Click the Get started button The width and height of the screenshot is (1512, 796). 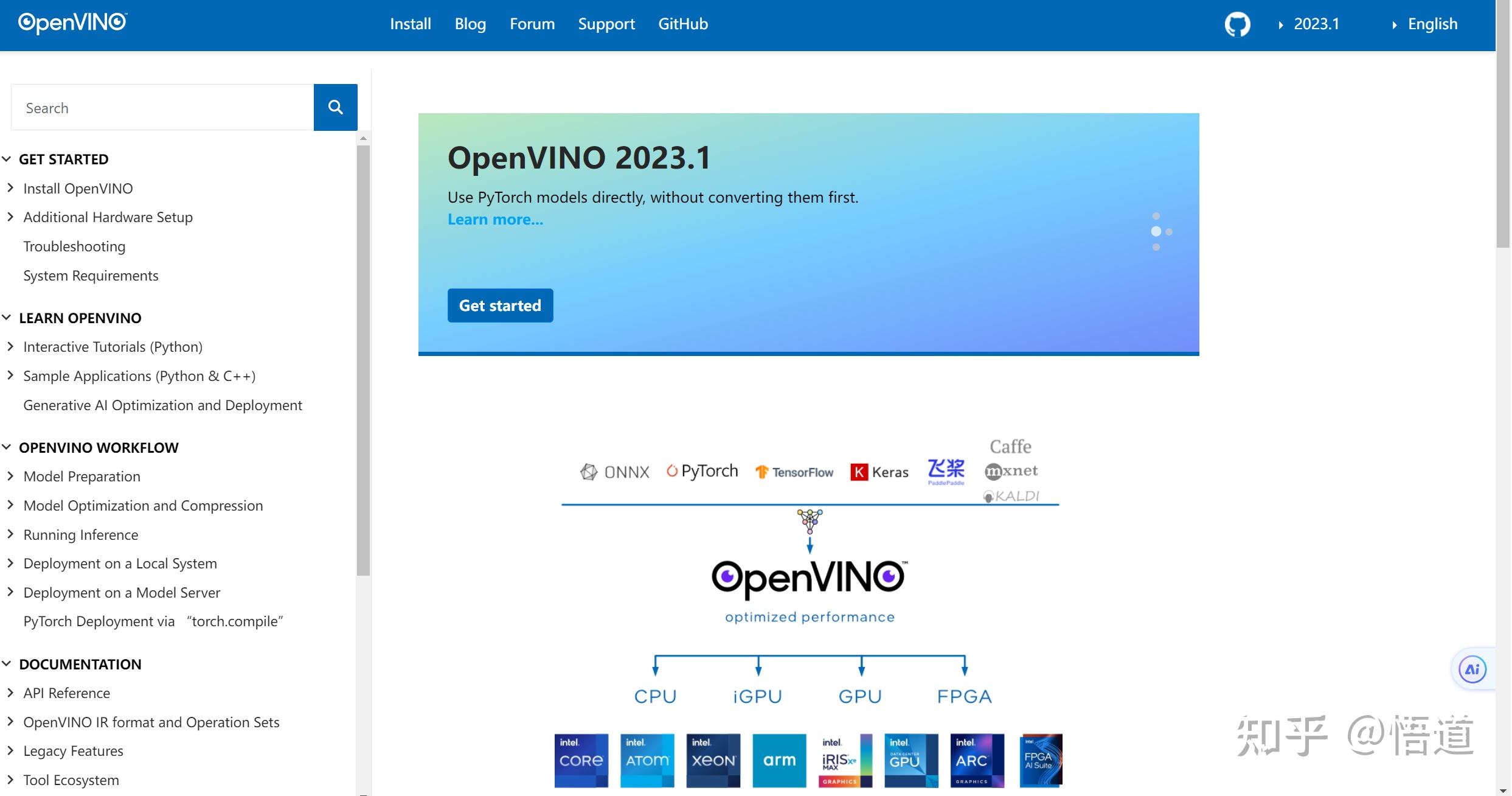click(x=500, y=305)
